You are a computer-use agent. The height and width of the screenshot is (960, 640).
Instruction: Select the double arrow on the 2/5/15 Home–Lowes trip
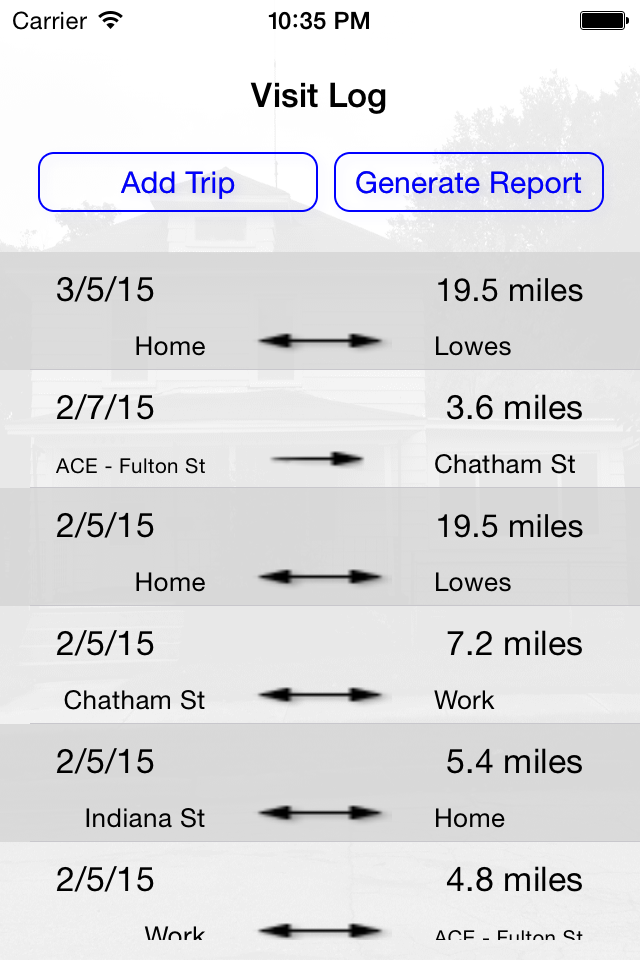pos(320,577)
